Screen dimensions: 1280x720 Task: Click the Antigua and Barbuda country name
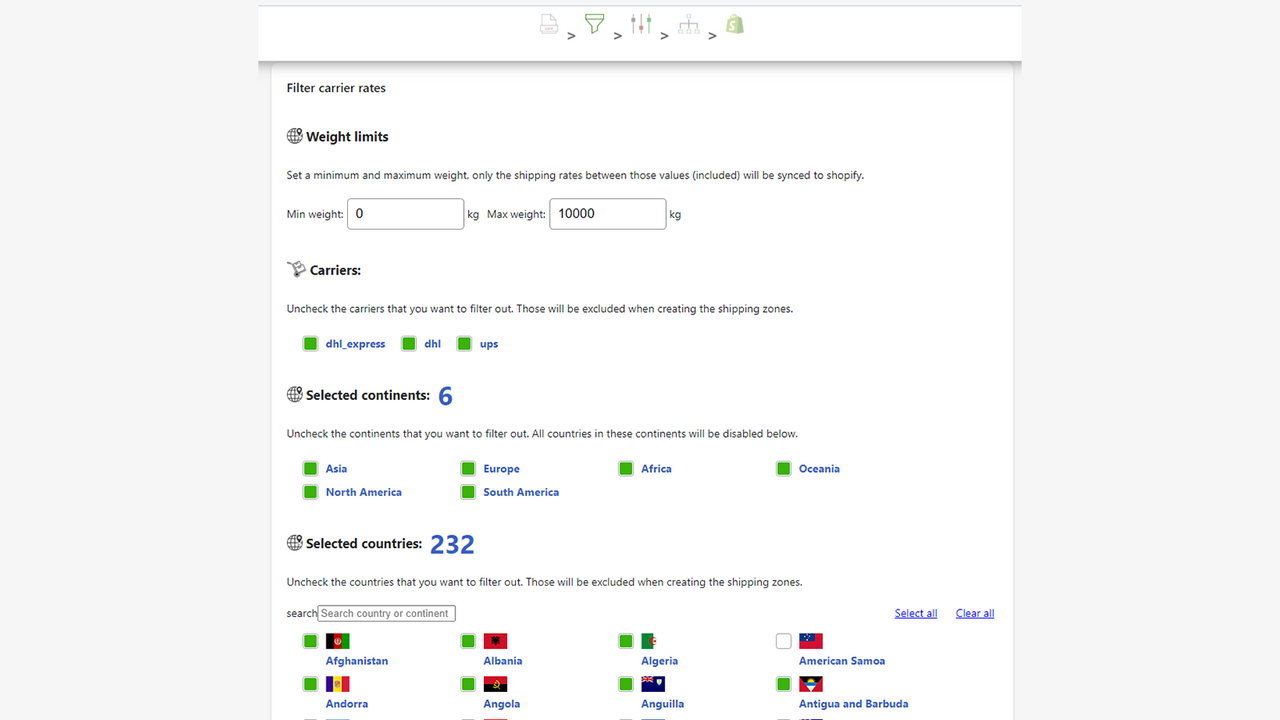pos(854,704)
